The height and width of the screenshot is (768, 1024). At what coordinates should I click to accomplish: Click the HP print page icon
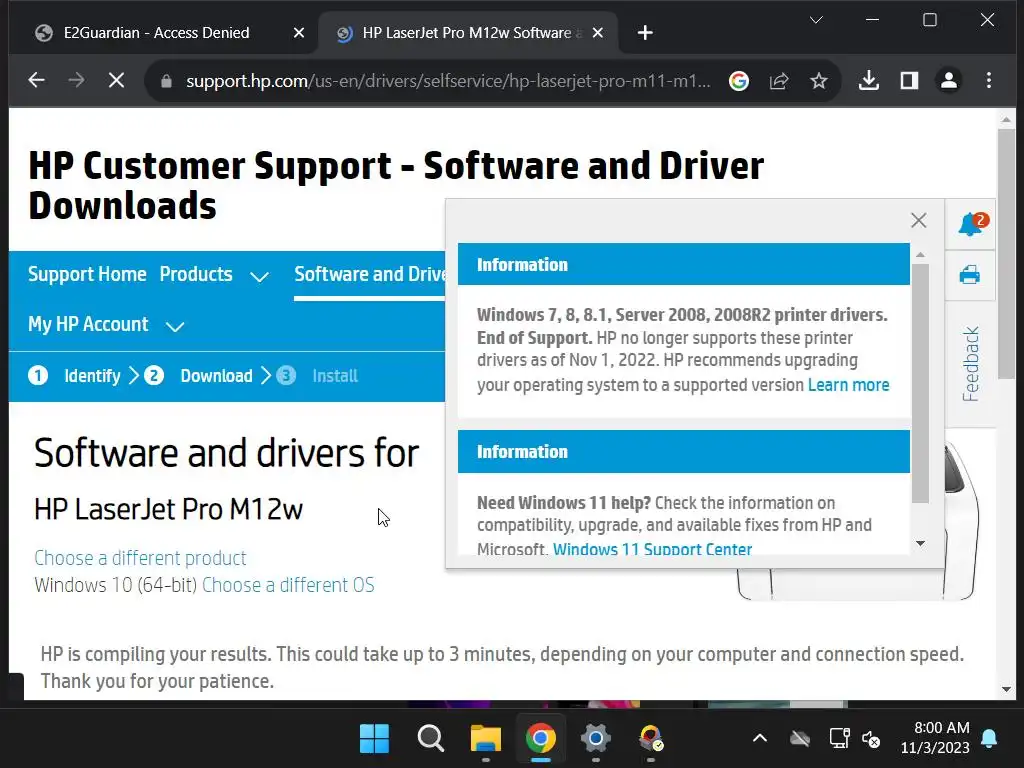(970, 274)
